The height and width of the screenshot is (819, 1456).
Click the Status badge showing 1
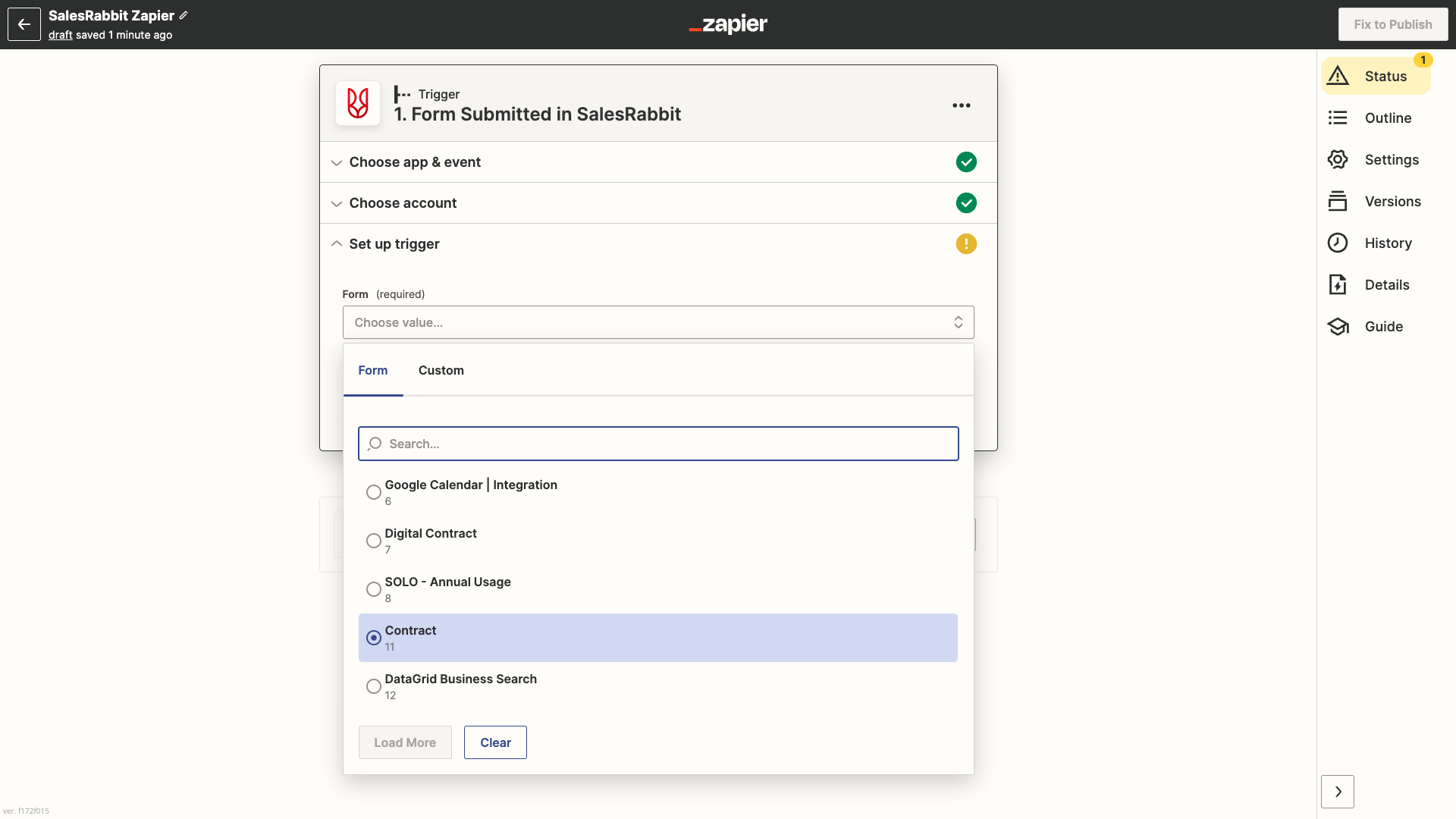pos(1423,60)
